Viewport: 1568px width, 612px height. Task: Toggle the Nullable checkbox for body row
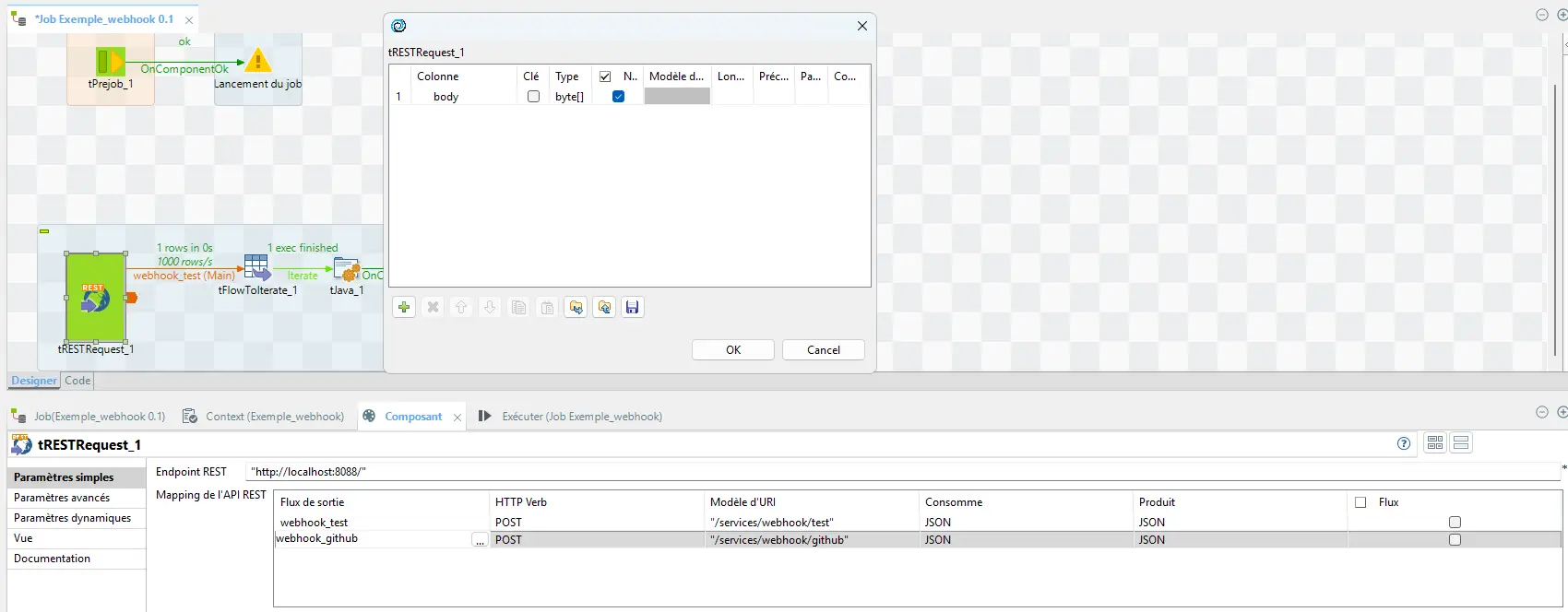point(619,97)
